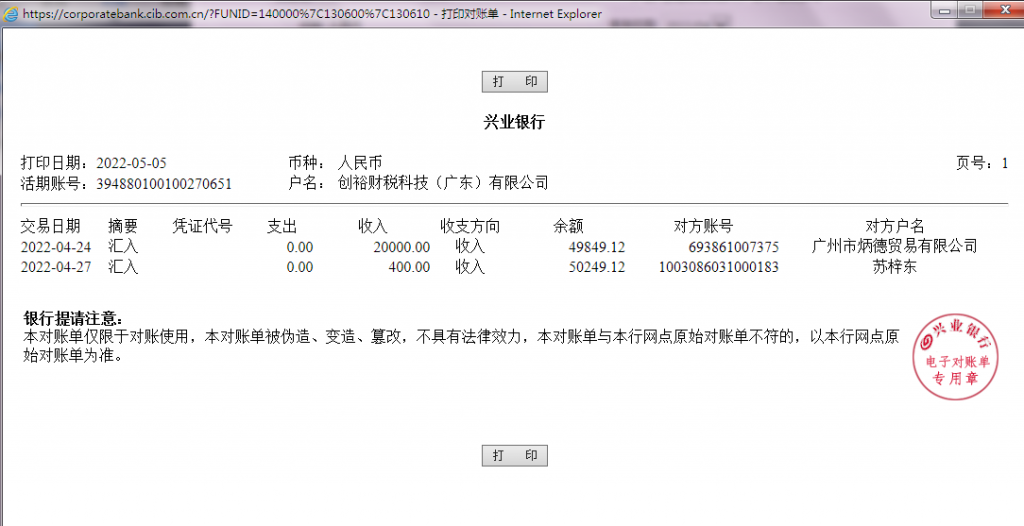Click counterparty name 苏梓东
Viewport: 1024px width, 526px height.
pyautogui.click(x=895, y=267)
